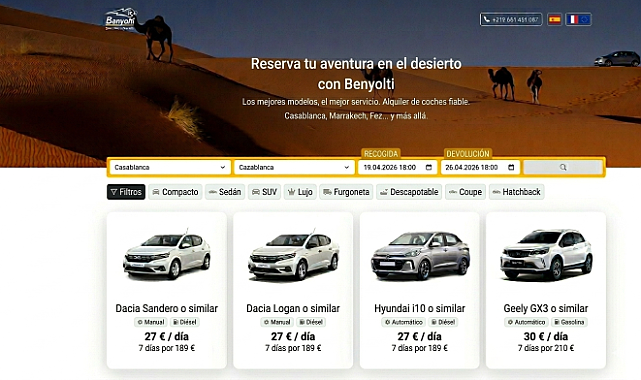Filter by Hatchback category

point(516,192)
